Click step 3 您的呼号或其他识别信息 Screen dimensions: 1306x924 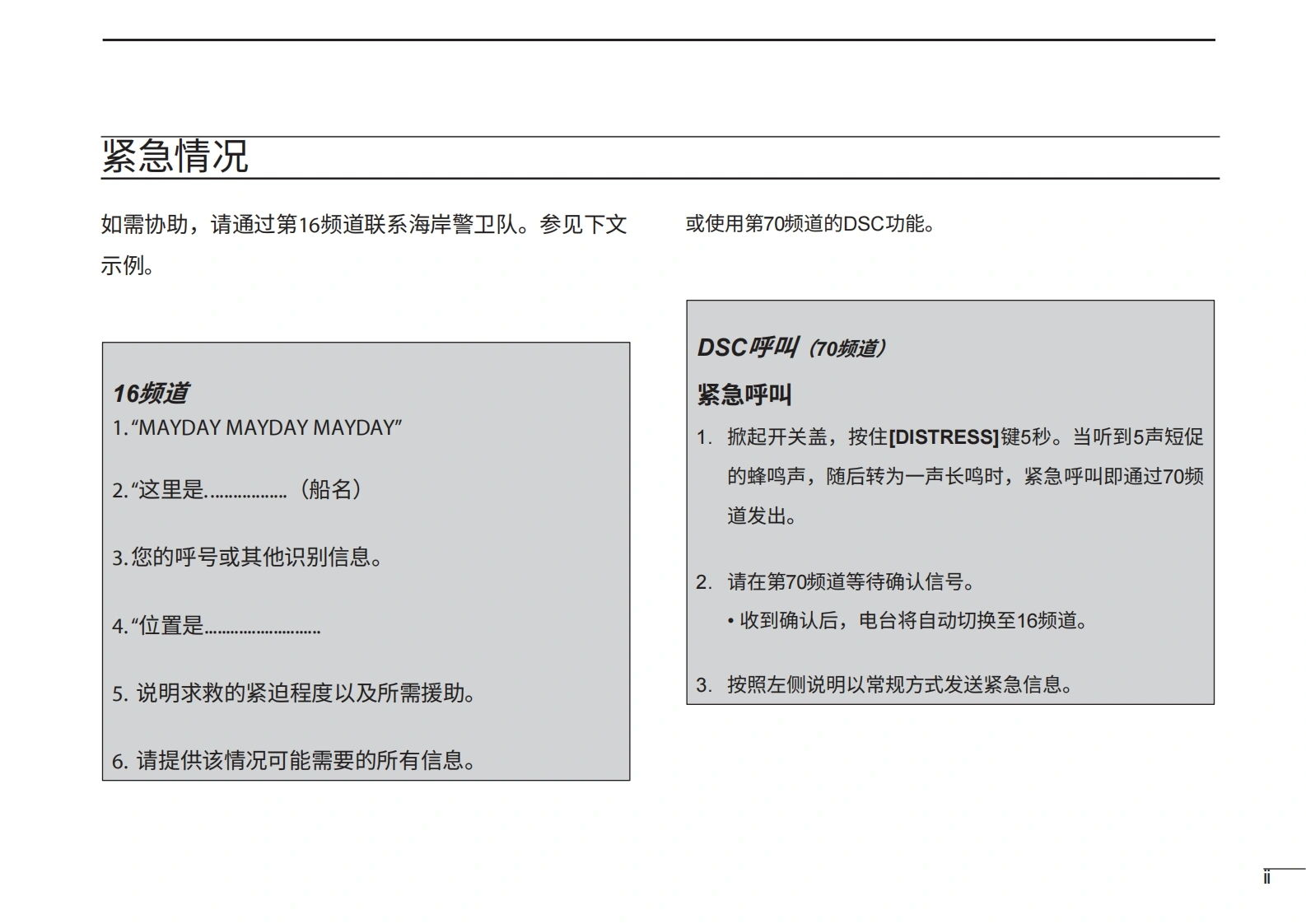click(247, 558)
